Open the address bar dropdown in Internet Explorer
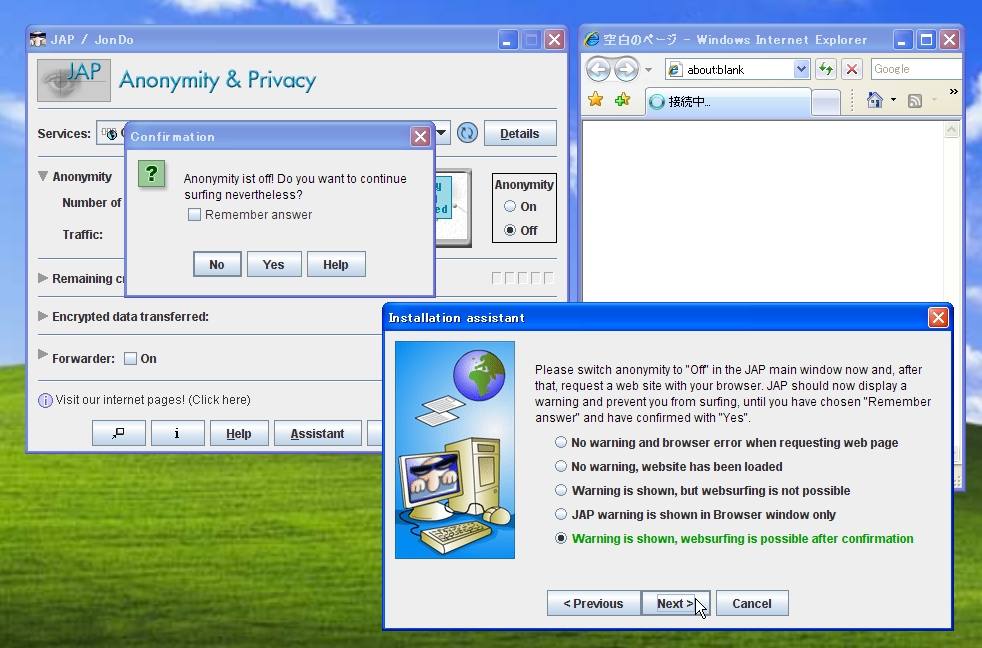 [x=801, y=69]
